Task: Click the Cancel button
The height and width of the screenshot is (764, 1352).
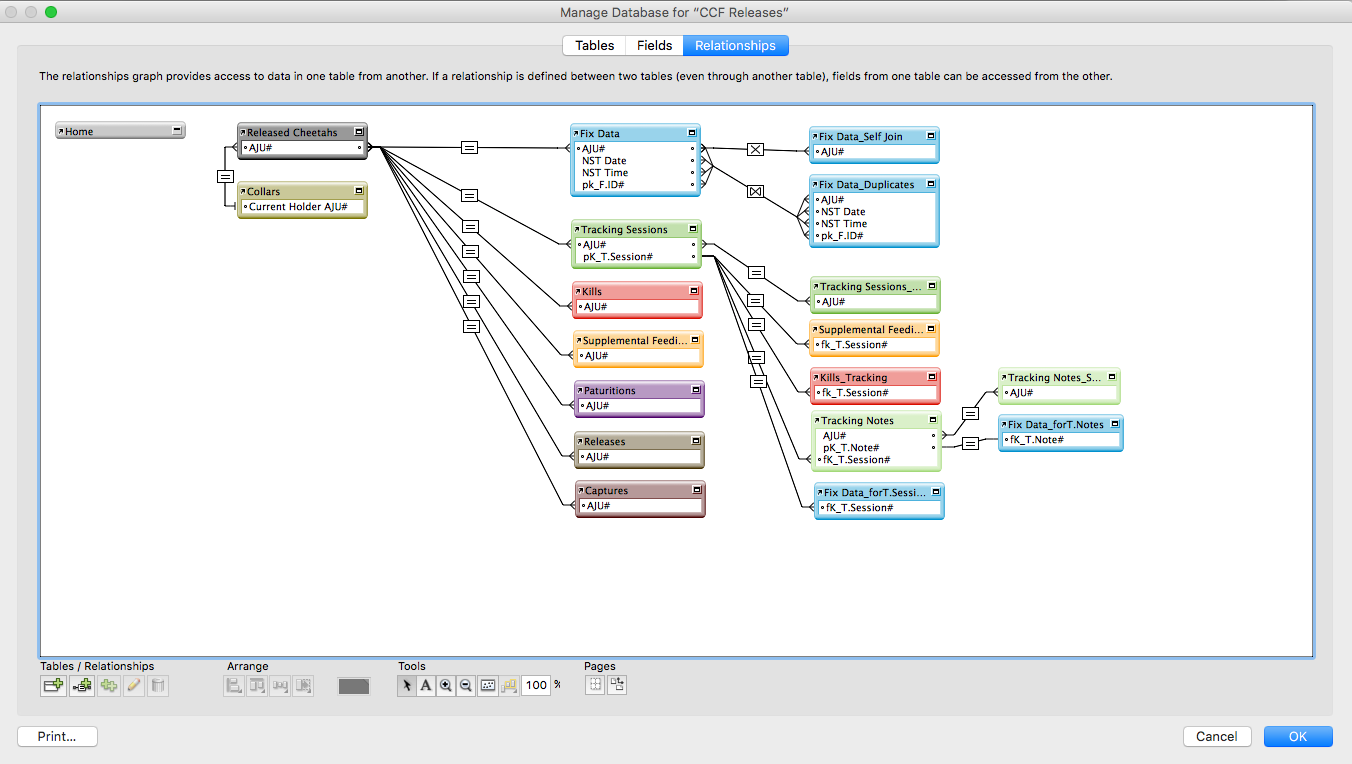Action: [x=1217, y=736]
